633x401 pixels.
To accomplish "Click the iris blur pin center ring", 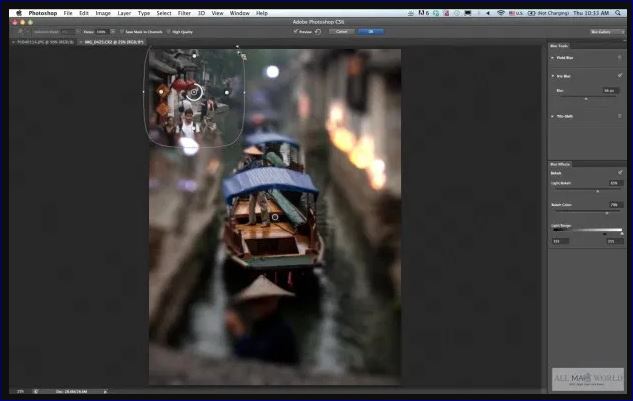I will tap(194, 92).
